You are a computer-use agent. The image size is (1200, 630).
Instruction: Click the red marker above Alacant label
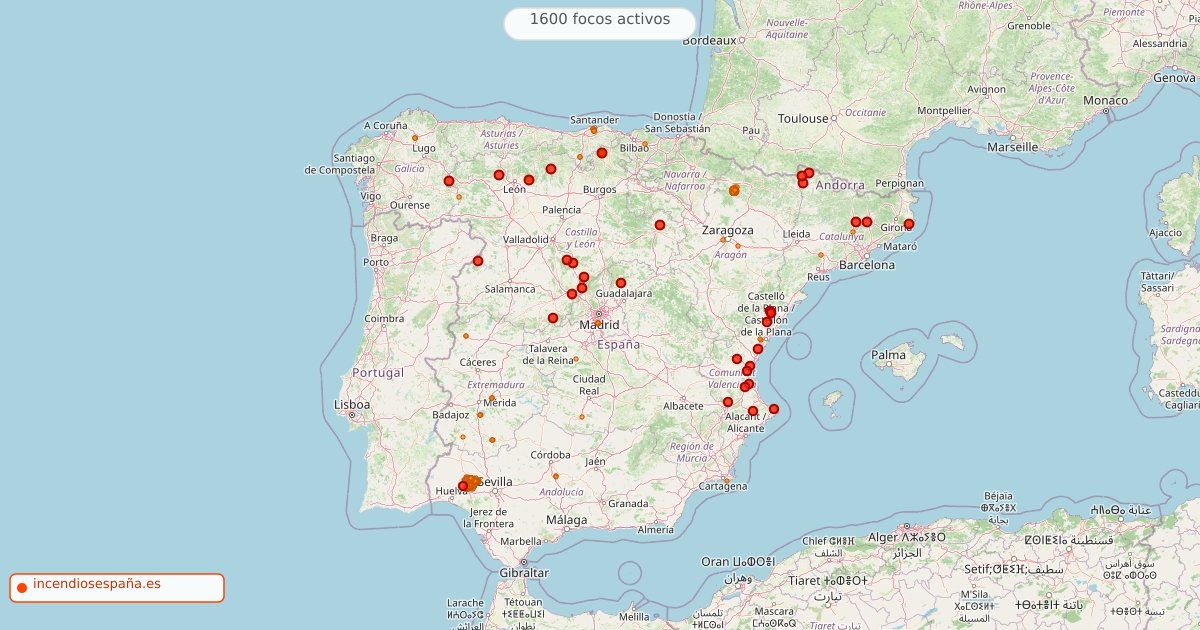(x=753, y=411)
